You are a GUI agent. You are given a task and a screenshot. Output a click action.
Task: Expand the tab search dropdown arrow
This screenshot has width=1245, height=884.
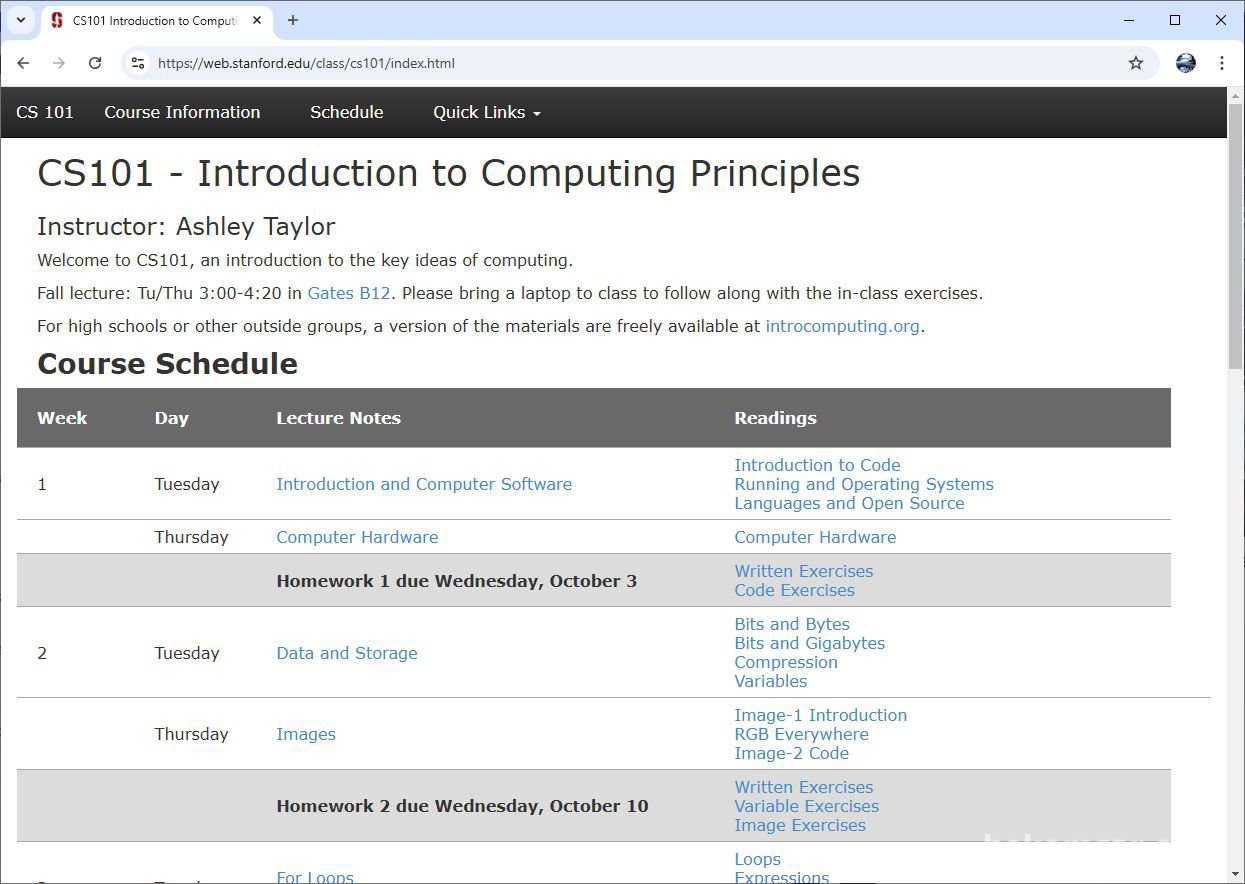tap(20, 20)
